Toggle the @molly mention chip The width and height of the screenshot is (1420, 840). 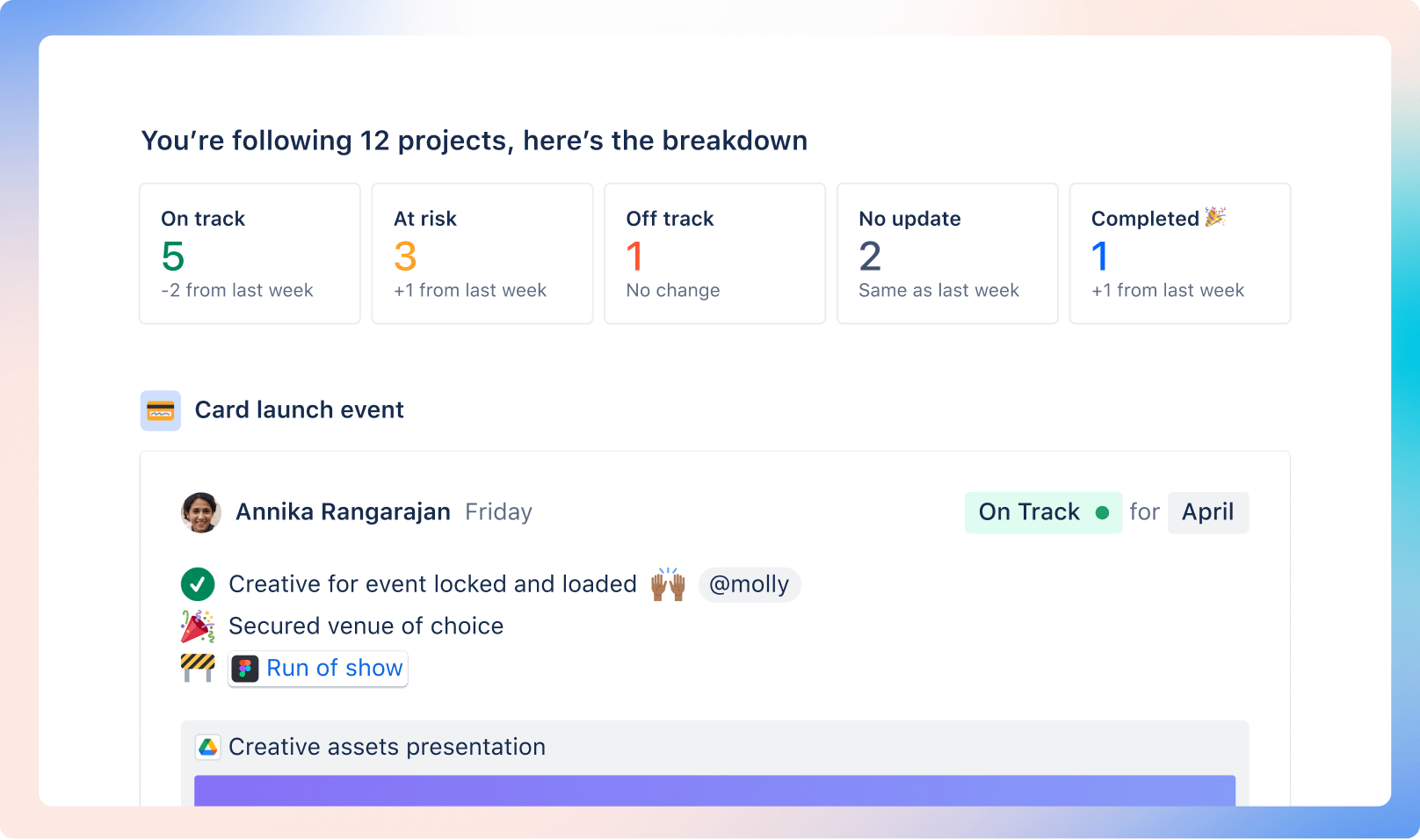tap(750, 583)
